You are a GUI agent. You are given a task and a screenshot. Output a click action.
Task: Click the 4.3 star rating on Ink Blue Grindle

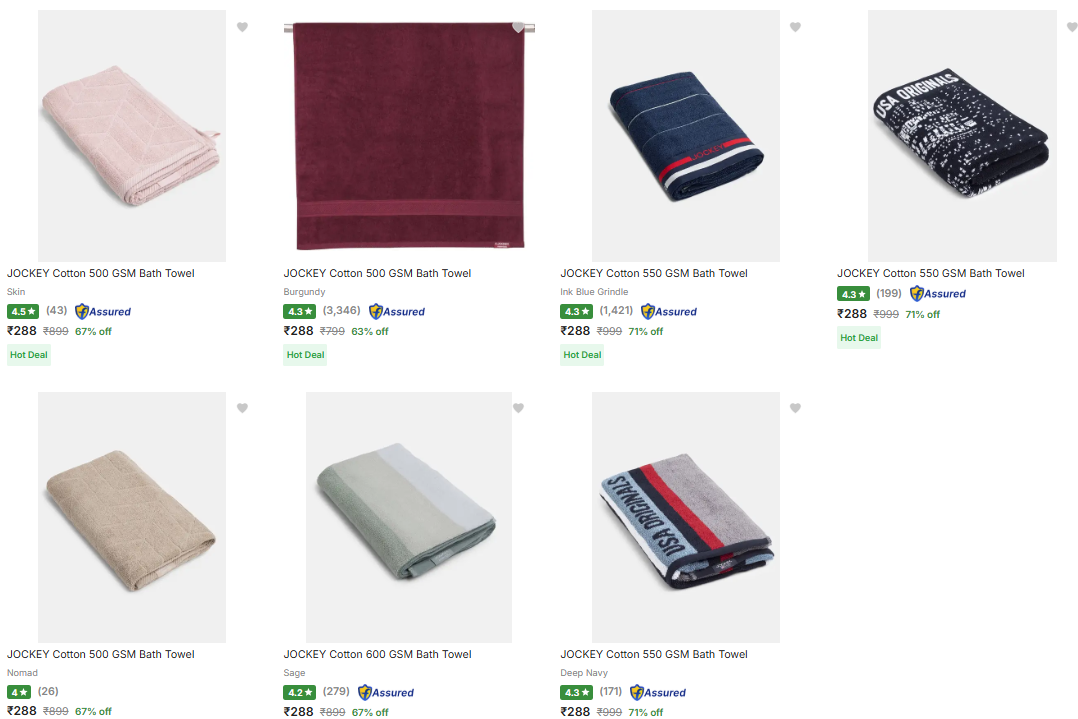576,311
